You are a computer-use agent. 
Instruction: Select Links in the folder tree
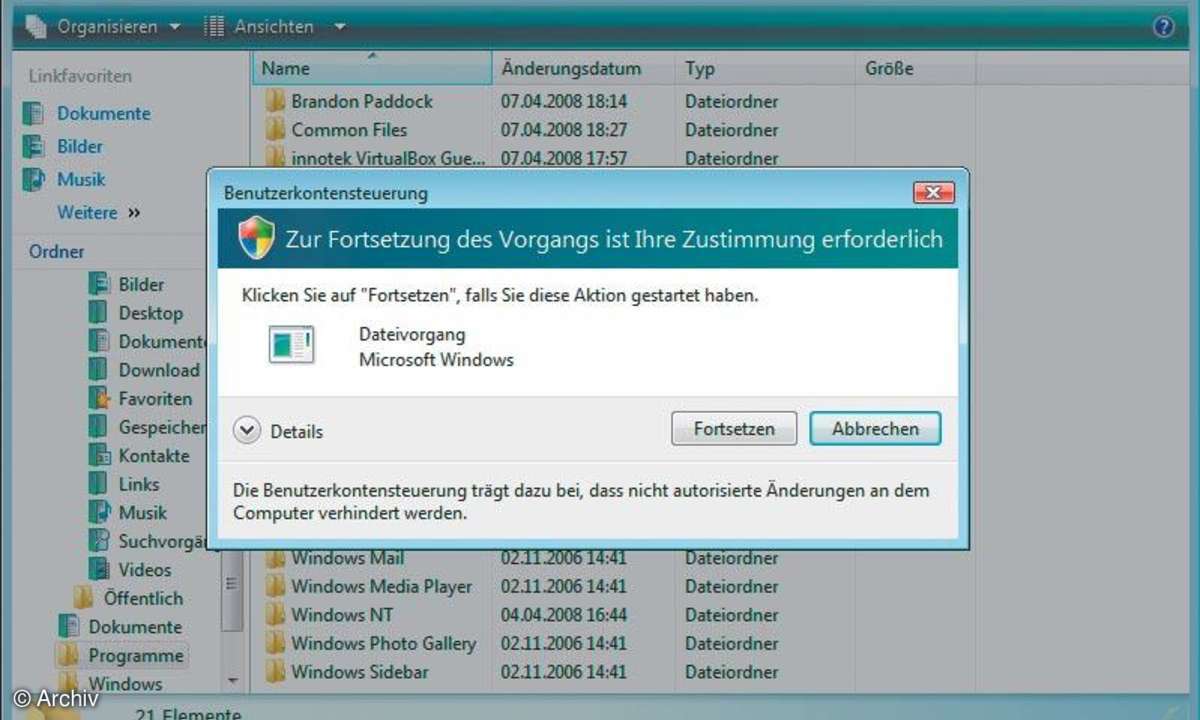[x=139, y=484]
